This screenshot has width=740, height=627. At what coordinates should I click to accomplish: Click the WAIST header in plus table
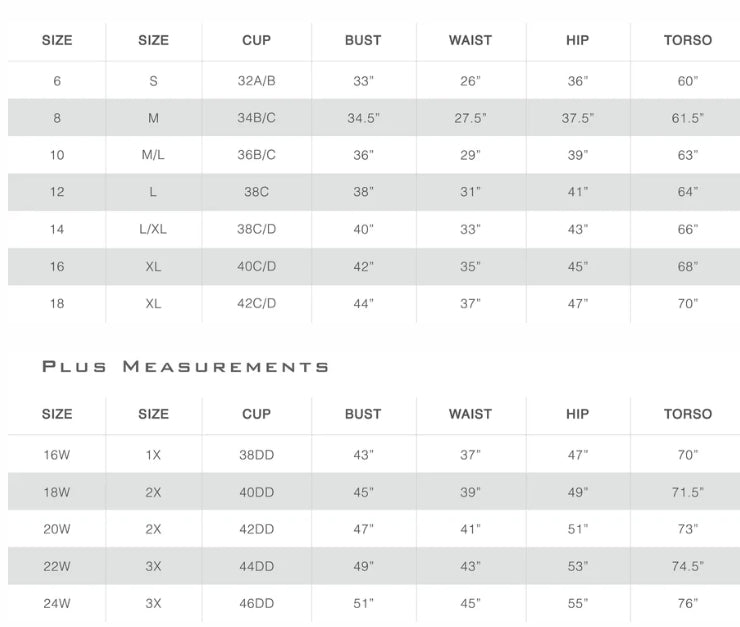coord(470,414)
